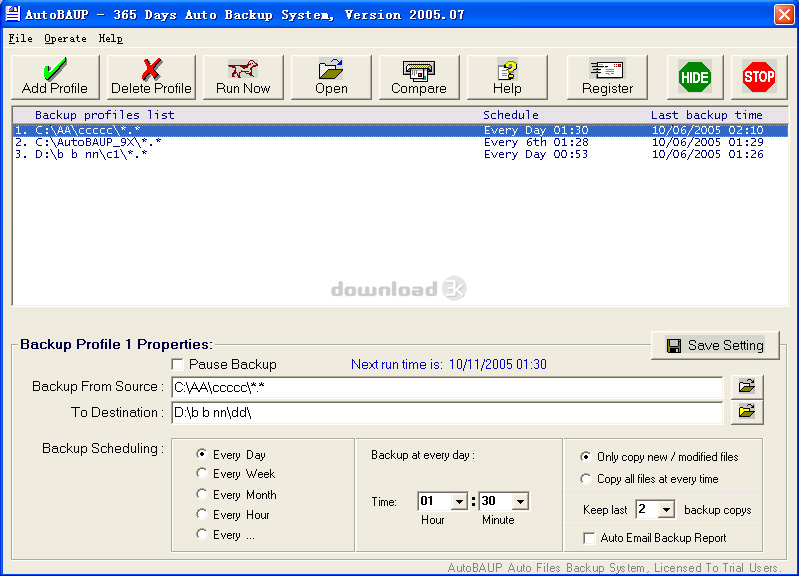Click the red STOP sign button
The height and width of the screenshot is (576, 799).
[x=759, y=77]
